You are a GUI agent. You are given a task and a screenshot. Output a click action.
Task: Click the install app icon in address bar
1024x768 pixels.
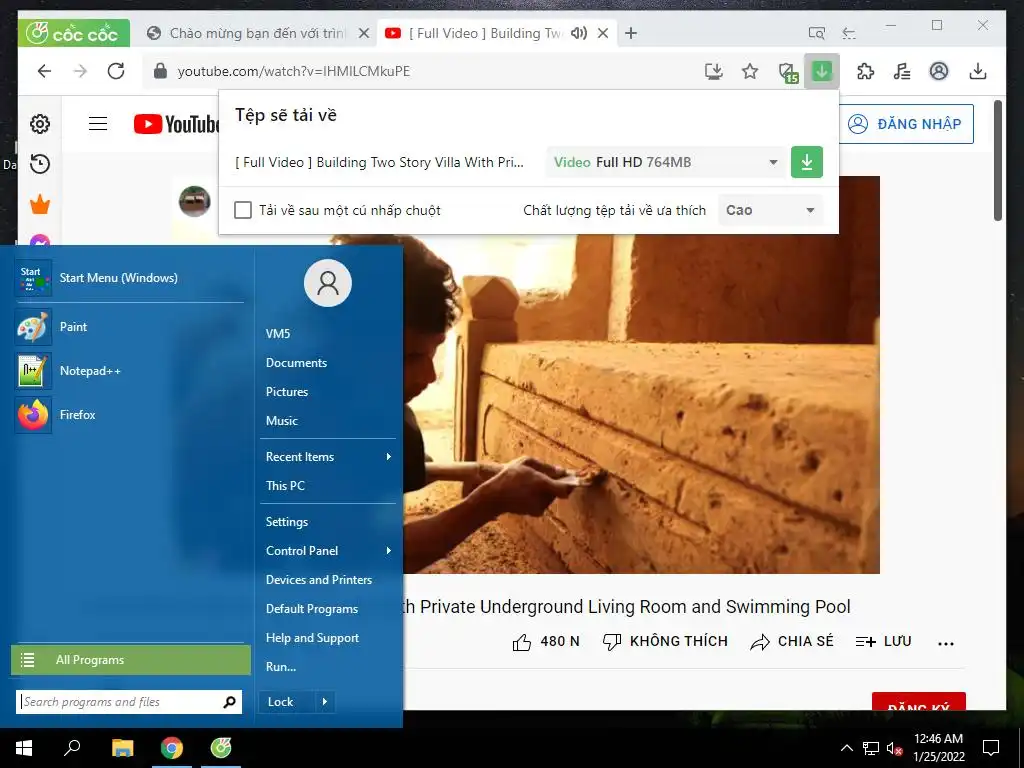coord(714,71)
